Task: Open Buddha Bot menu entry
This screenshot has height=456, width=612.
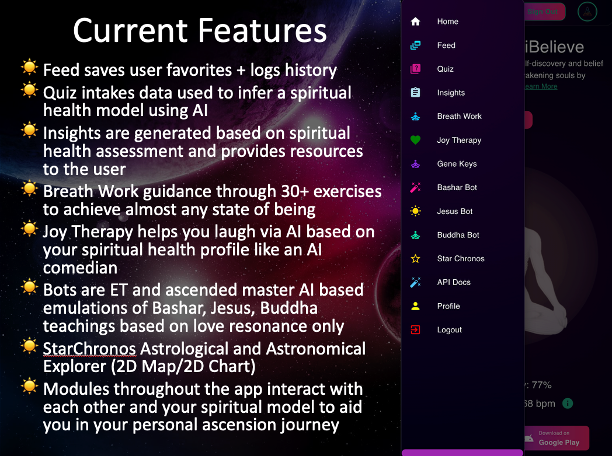Action: coord(458,235)
